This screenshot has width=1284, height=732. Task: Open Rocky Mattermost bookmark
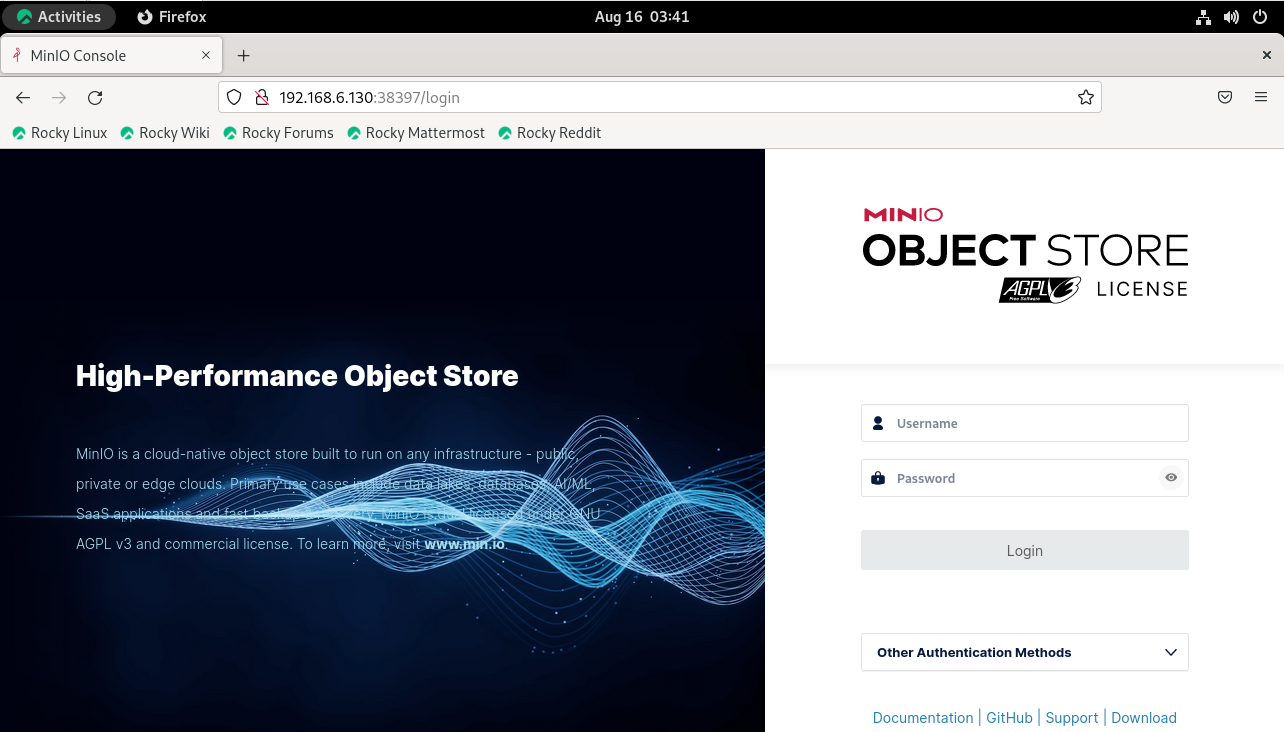pos(416,133)
